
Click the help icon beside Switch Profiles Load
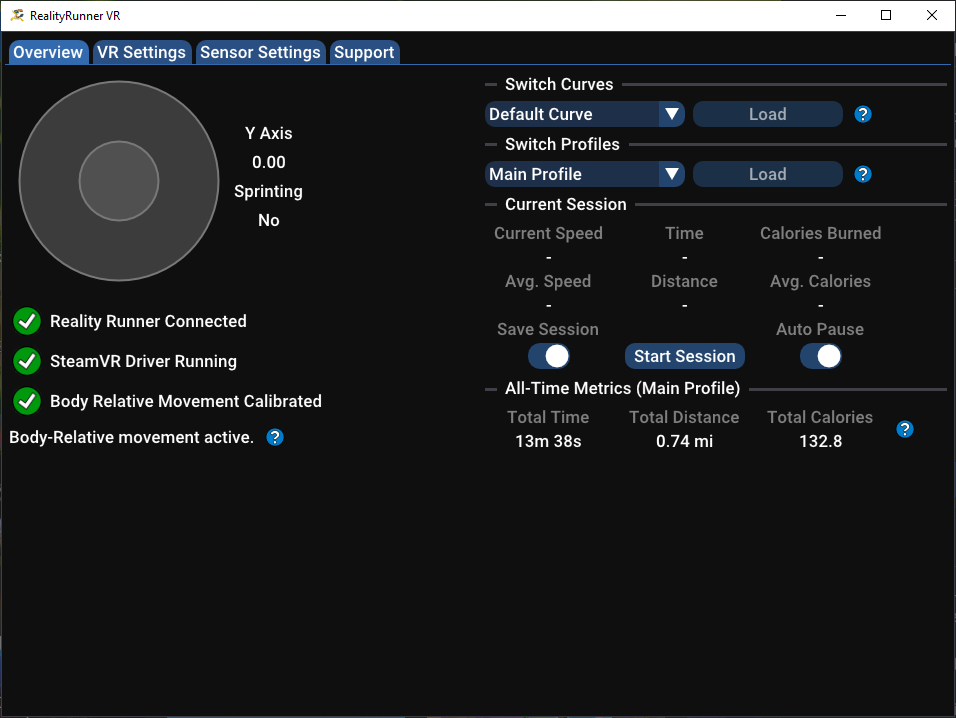pyautogui.click(x=863, y=174)
